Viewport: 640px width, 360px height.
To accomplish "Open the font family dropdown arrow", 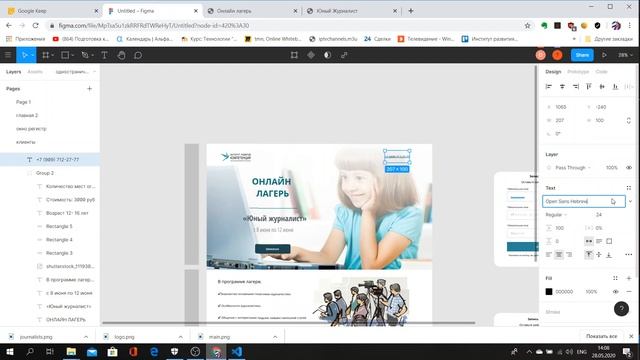I will pos(631,201).
